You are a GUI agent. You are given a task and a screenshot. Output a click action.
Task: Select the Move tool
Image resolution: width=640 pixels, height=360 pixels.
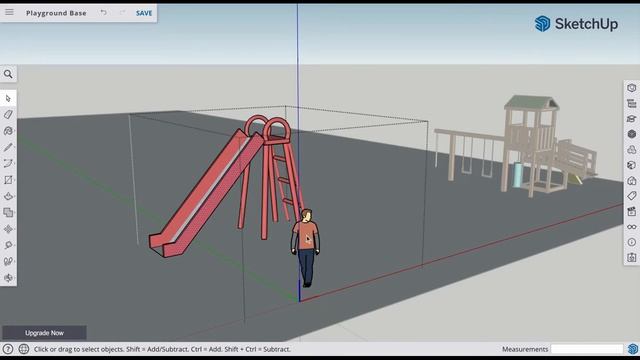coord(8,229)
